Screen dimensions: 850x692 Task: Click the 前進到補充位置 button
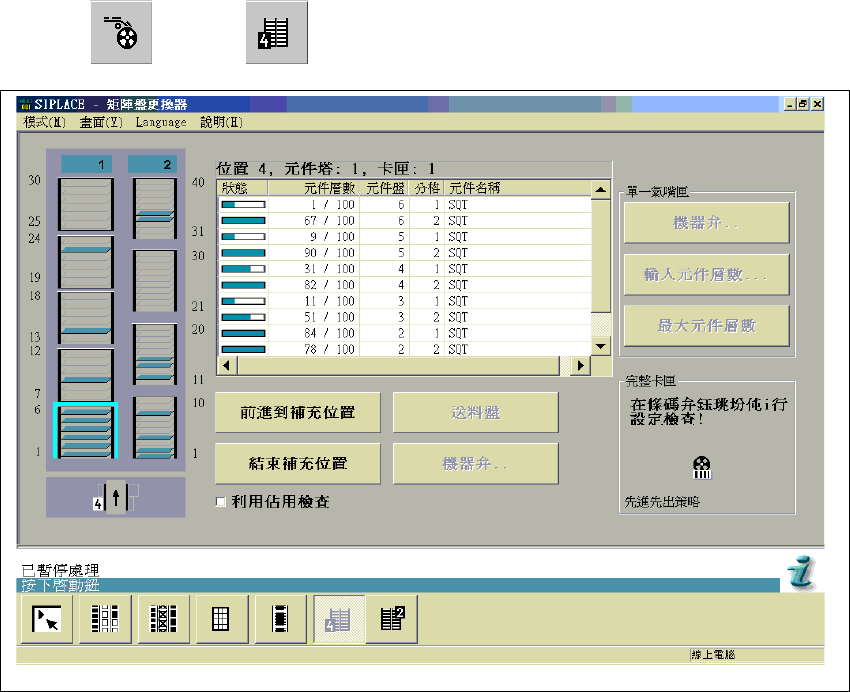click(x=298, y=412)
